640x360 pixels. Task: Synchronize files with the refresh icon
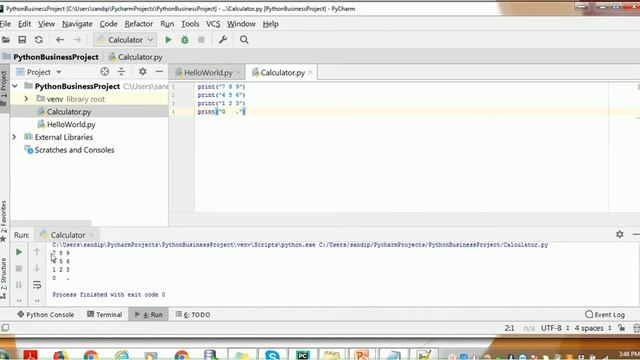39,40
